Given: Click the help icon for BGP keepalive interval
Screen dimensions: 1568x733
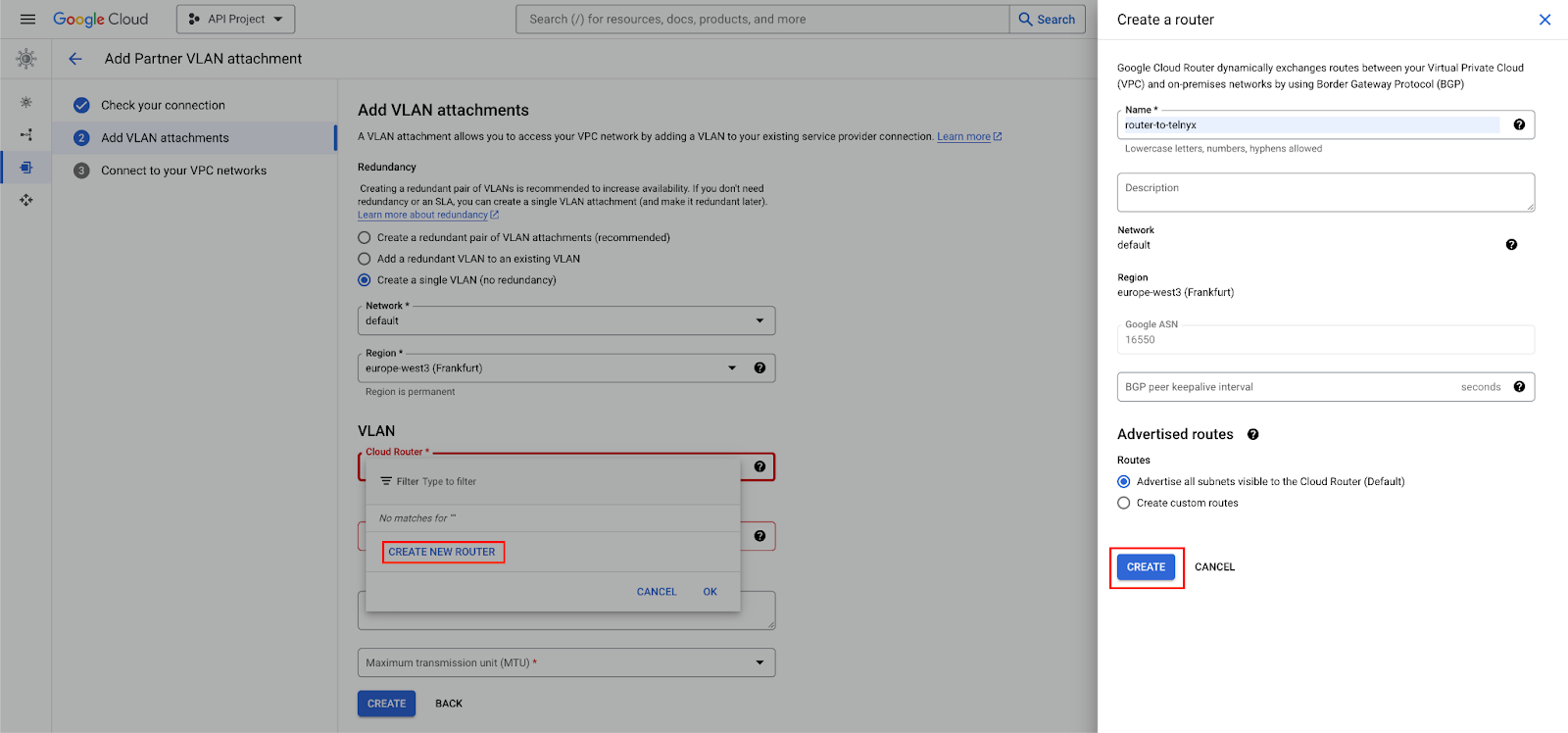Looking at the screenshot, I should point(1519,387).
